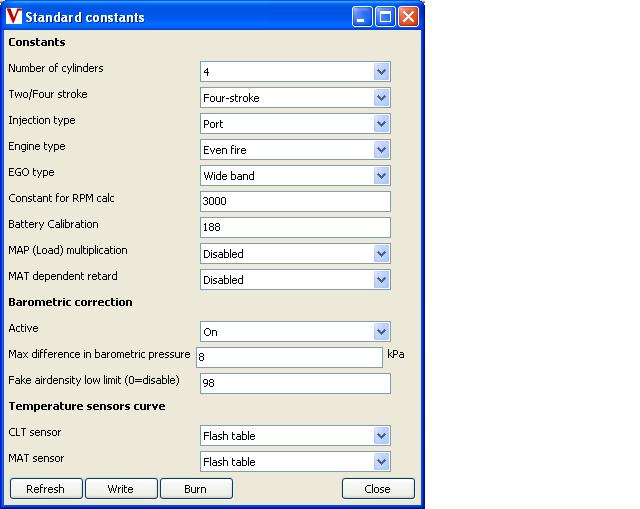Click the "Battery Calibration" label

coord(53,224)
